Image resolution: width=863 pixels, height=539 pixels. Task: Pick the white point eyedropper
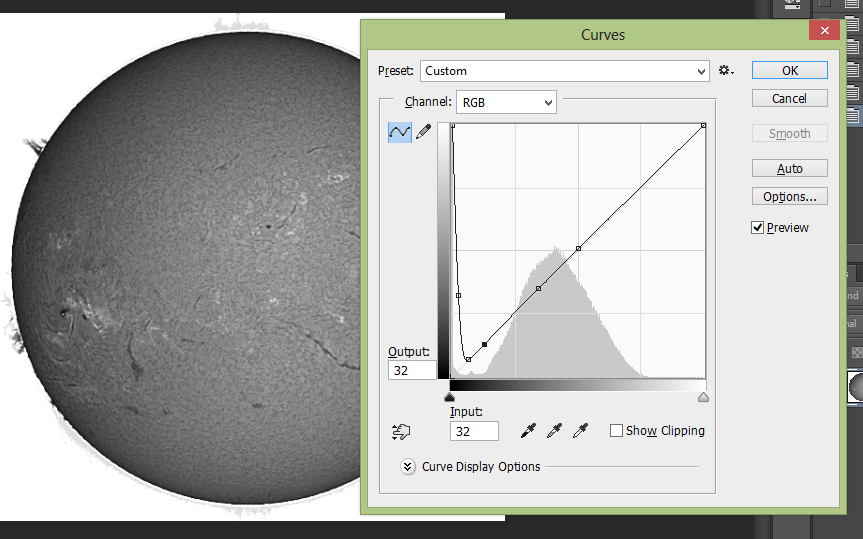tap(581, 431)
